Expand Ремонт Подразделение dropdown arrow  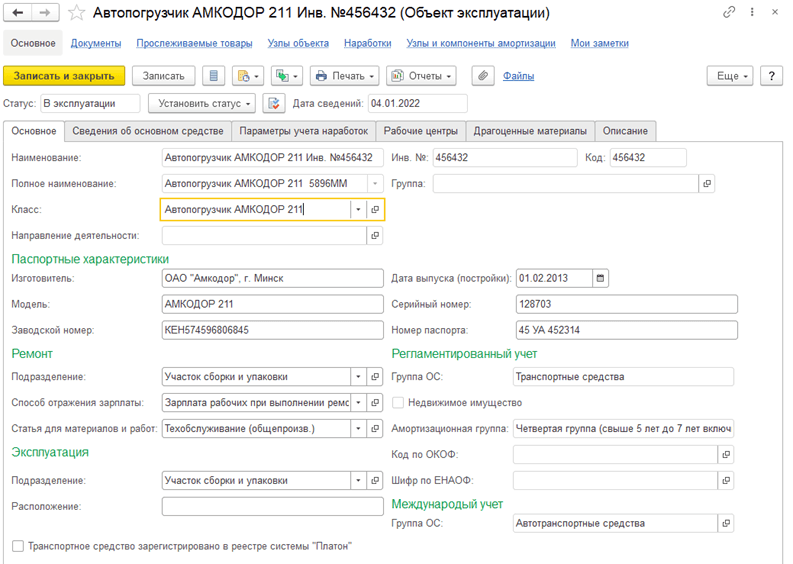tap(358, 377)
